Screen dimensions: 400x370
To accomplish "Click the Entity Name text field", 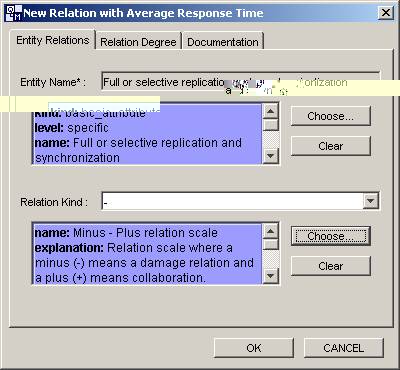I will pos(240,81).
